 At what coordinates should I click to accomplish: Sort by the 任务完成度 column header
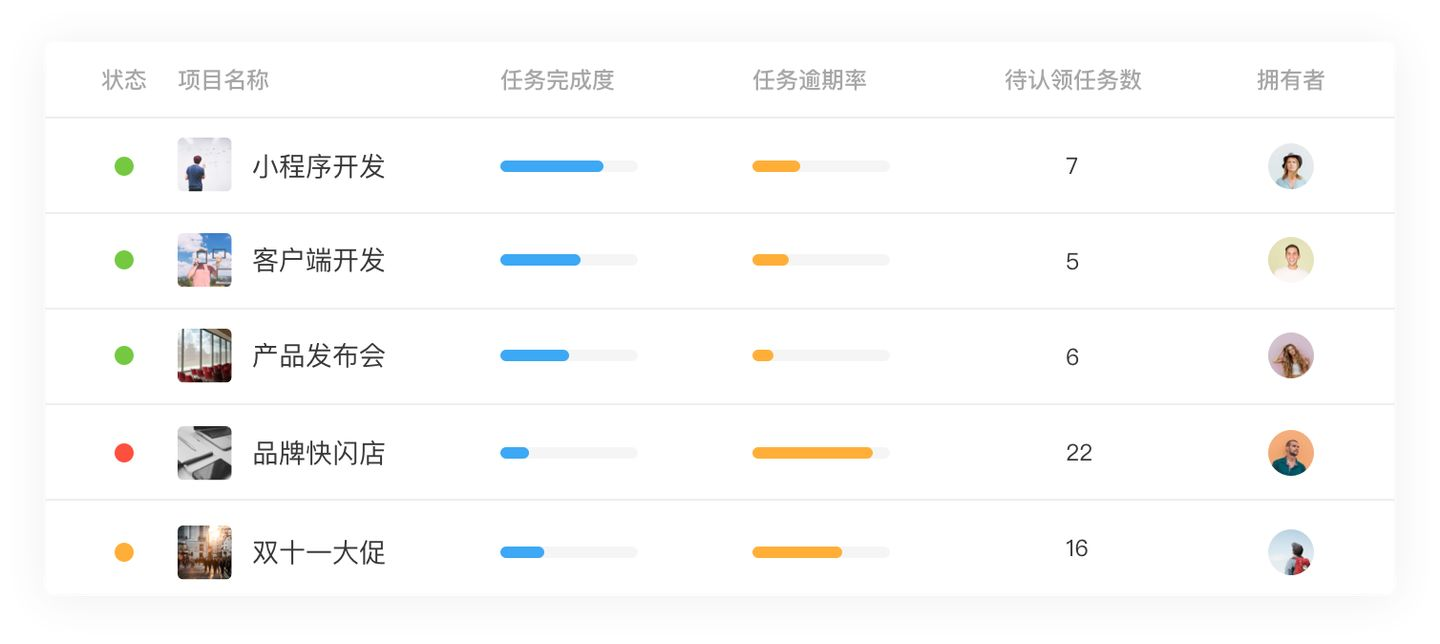click(557, 80)
